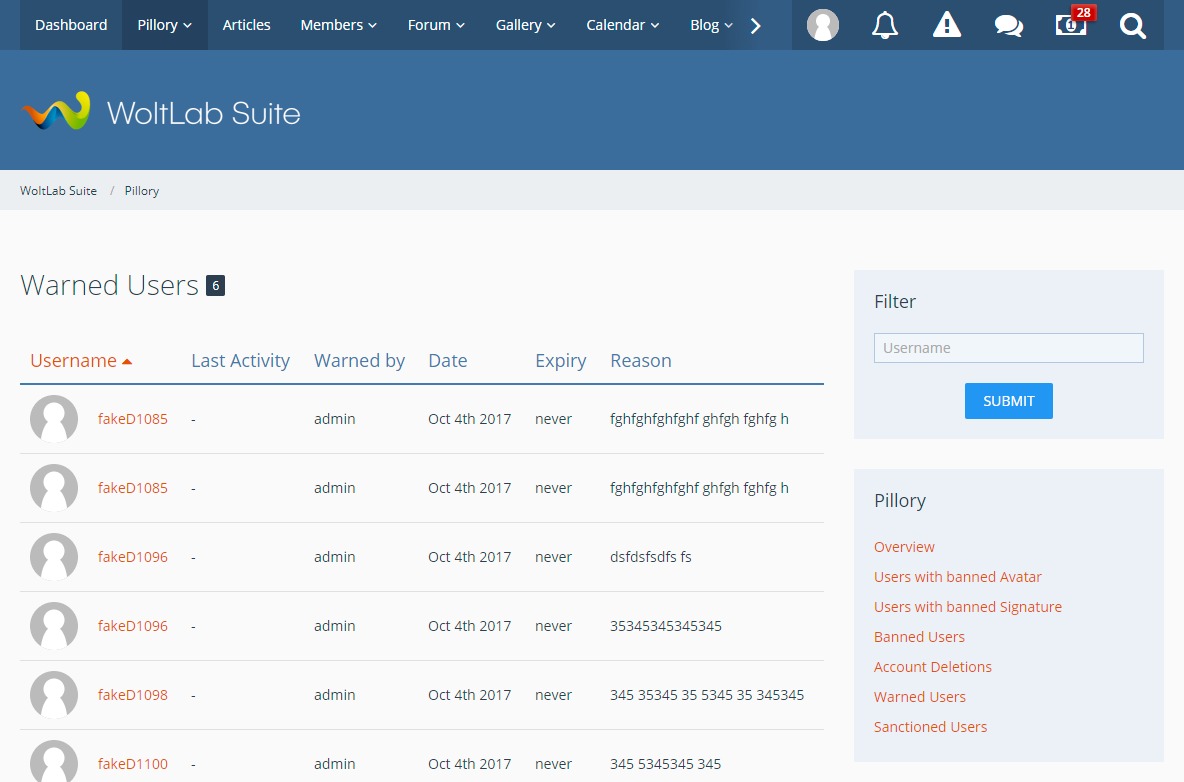Image resolution: width=1184 pixels, height=782 pixels.
Task: Sort the table by Username column
Action: (74, 361)
